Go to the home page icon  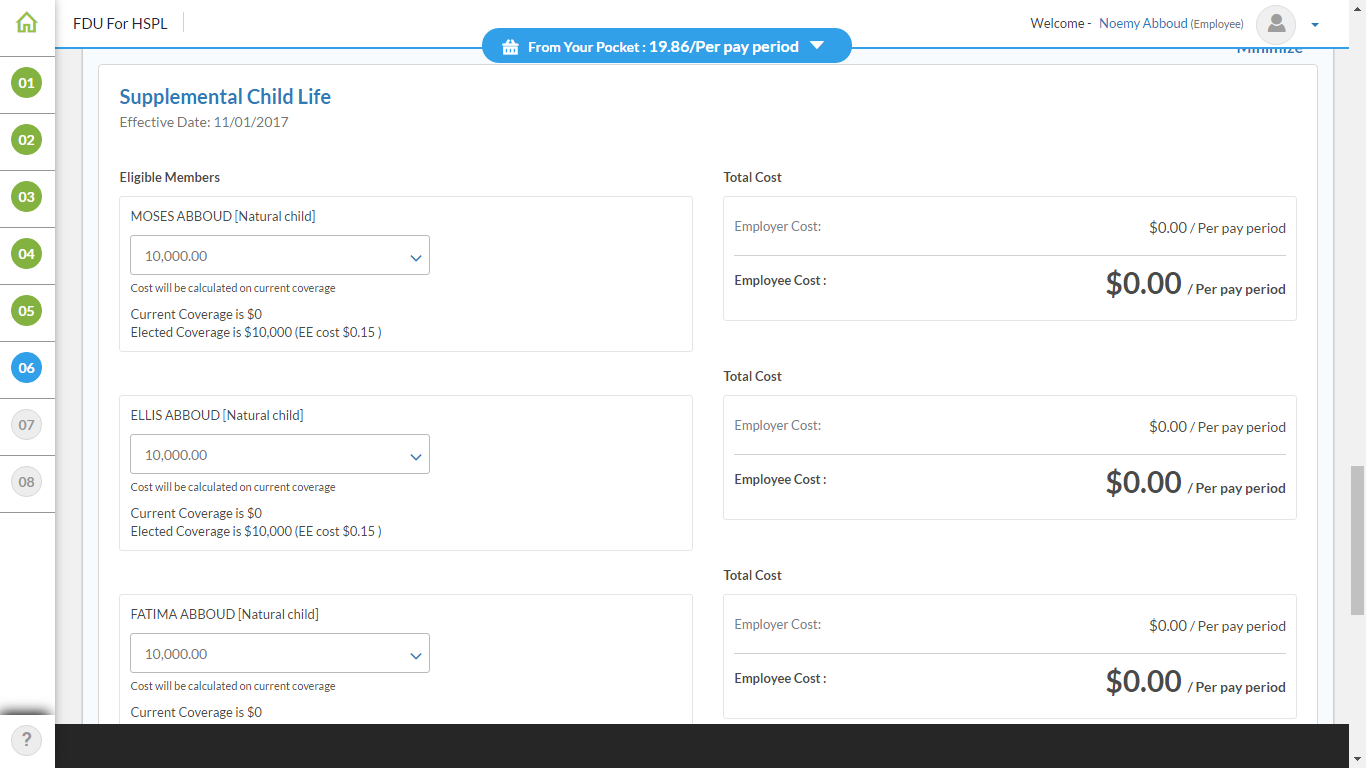[27, 22]
